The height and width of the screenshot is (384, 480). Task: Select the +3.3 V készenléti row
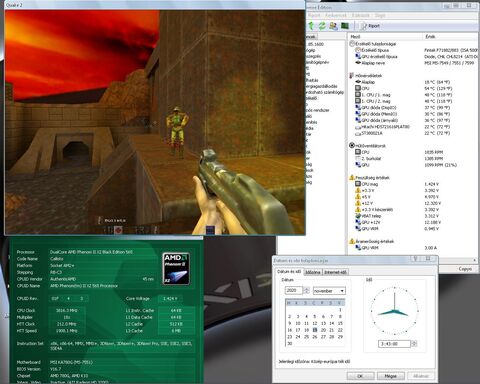(374, 209)
